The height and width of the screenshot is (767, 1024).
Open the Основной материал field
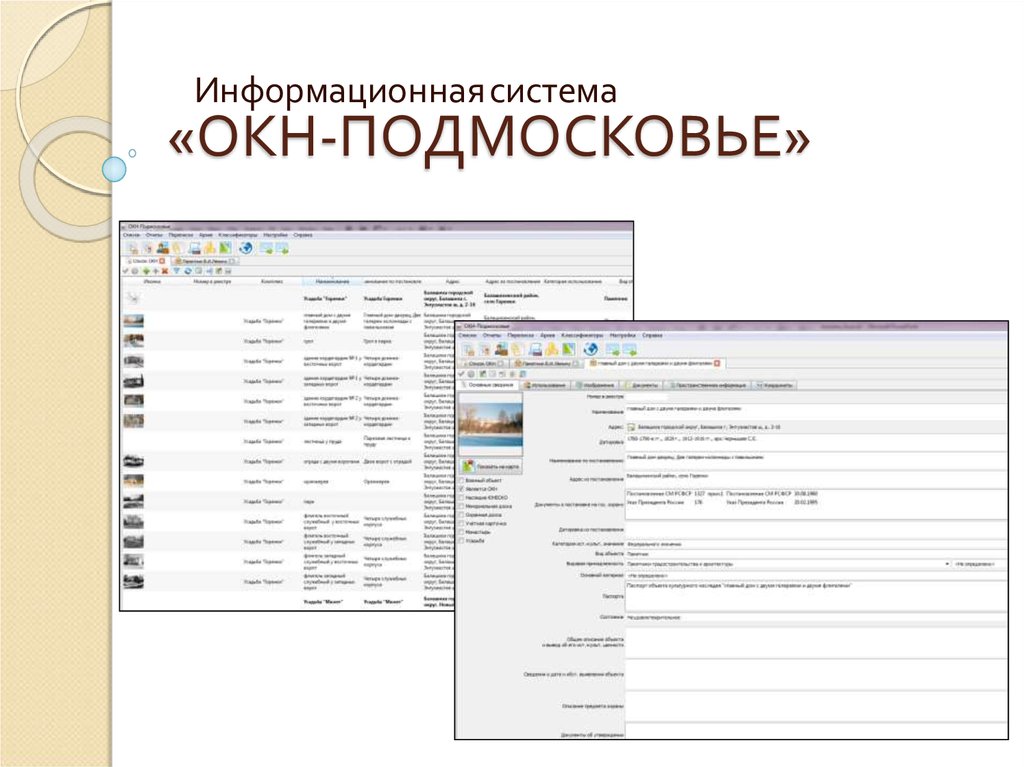click(x=815, y=575)
